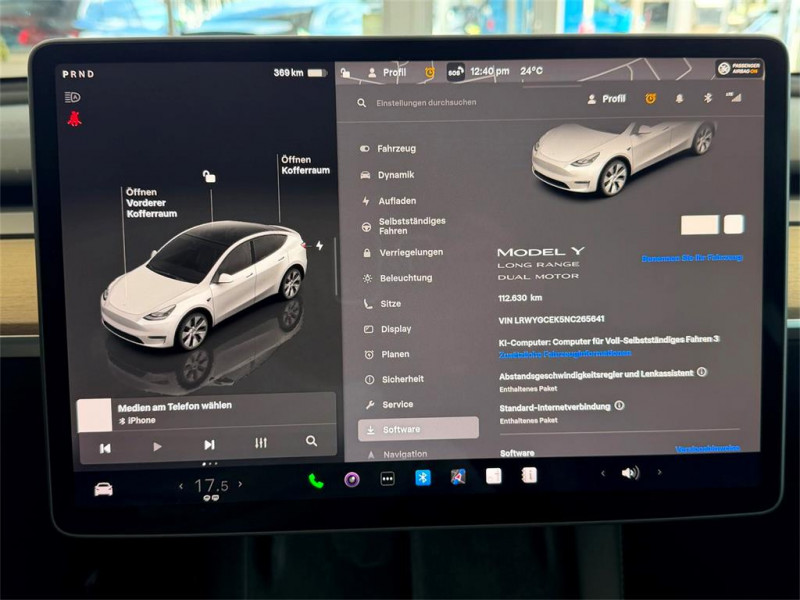
Task: Skip to the next track
Action: click(x=209, y=445)
